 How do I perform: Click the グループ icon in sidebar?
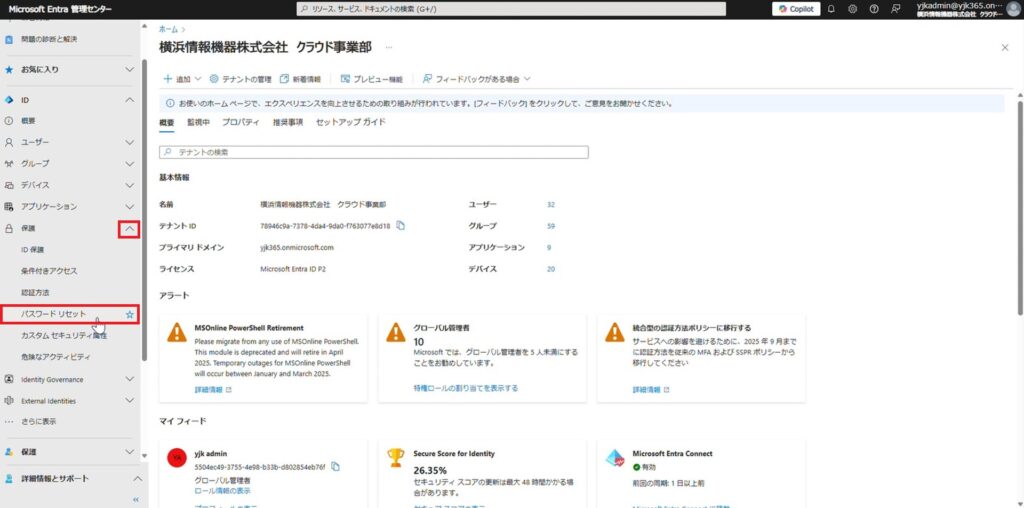(9, 163)
